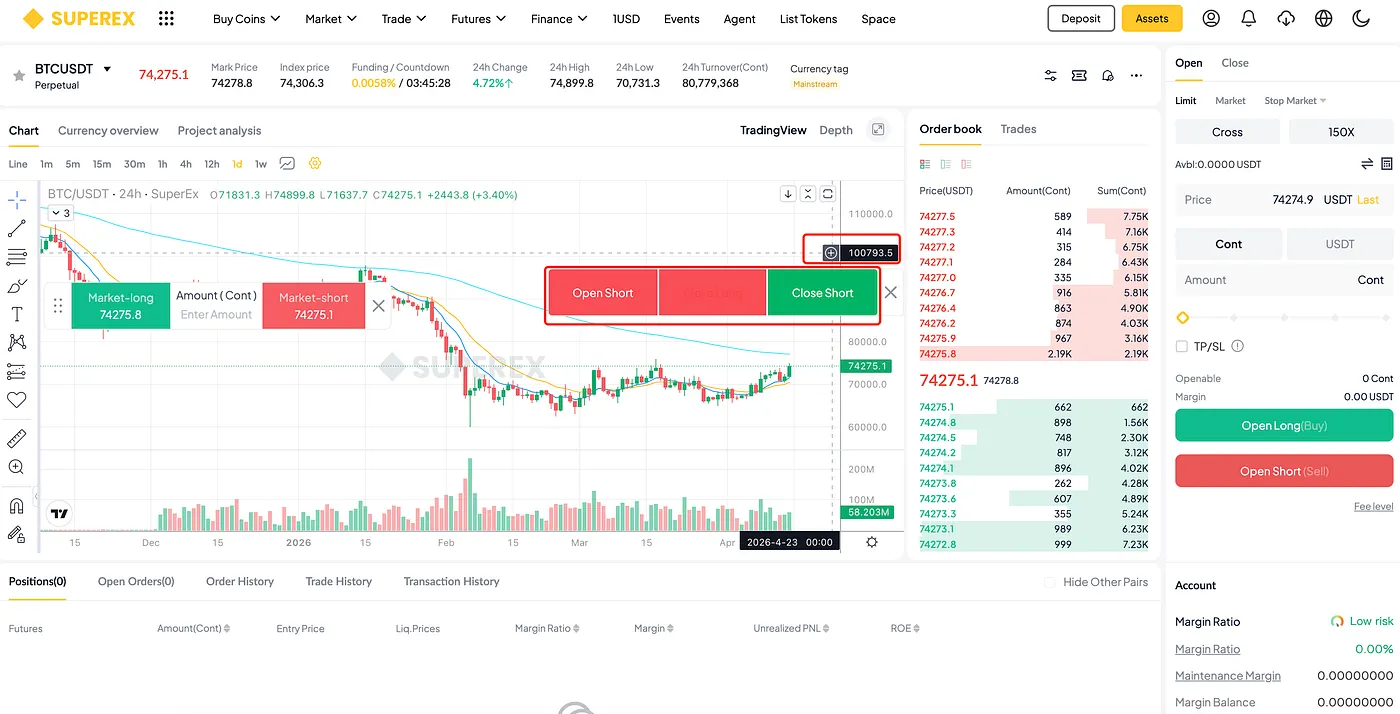Show only buy orders in the order book
Image resolution: width=1400 pixels, height=714 pixels.
tap(946, 164)
